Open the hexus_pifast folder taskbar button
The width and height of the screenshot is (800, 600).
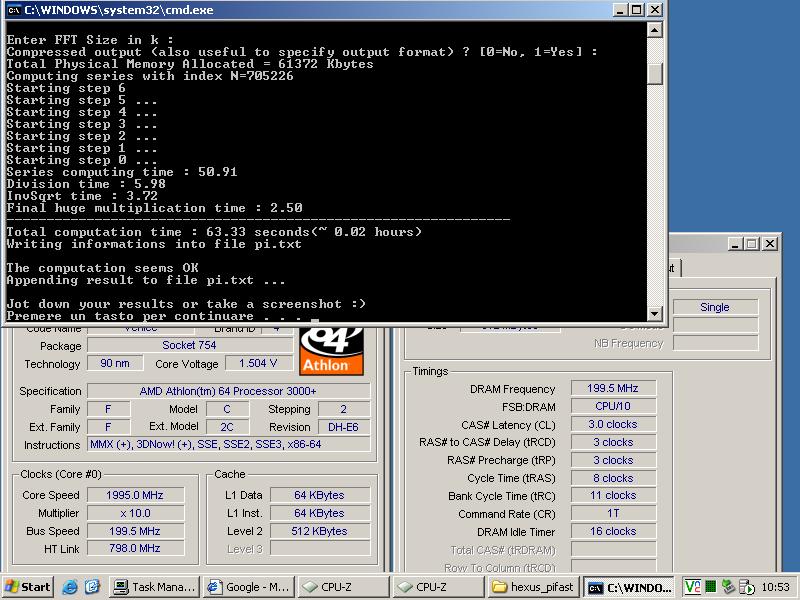pyautogui.click(x=533, y=587)
